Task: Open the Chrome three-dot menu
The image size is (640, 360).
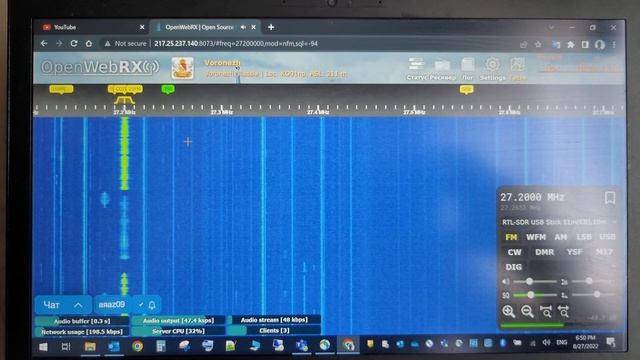Action: 614,45
